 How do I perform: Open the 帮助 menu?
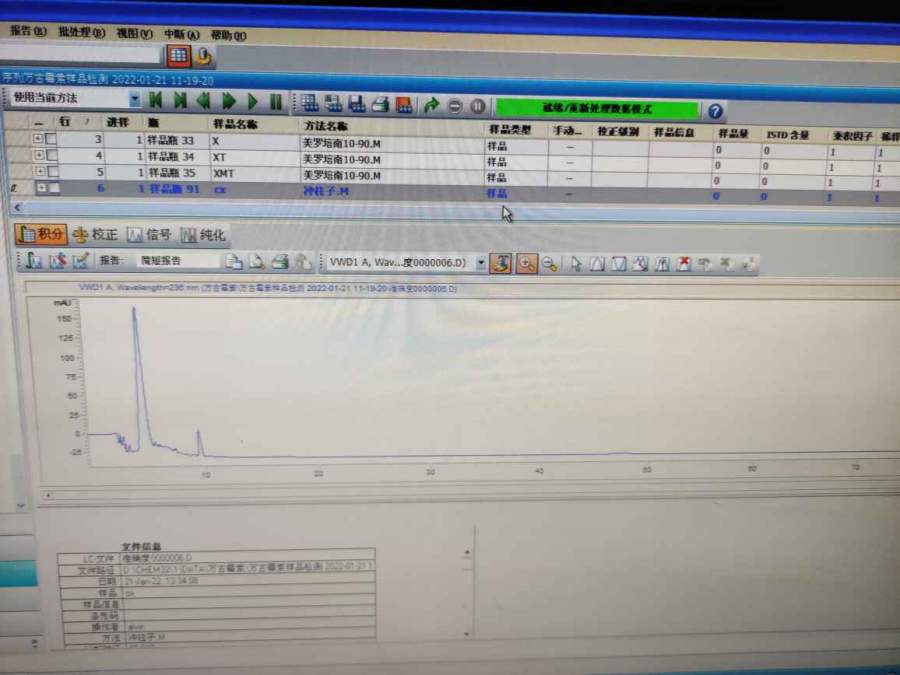(228, 35)
